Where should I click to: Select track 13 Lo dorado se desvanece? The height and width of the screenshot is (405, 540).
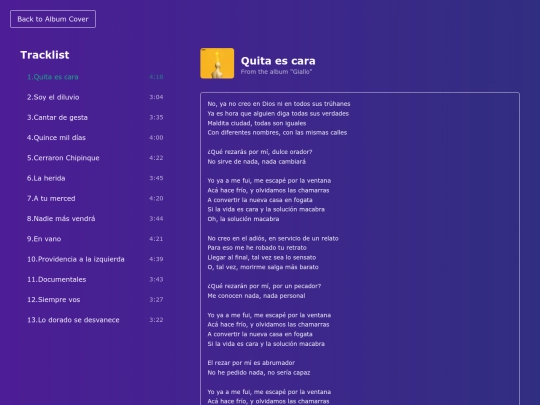click(x=95, y=320)
